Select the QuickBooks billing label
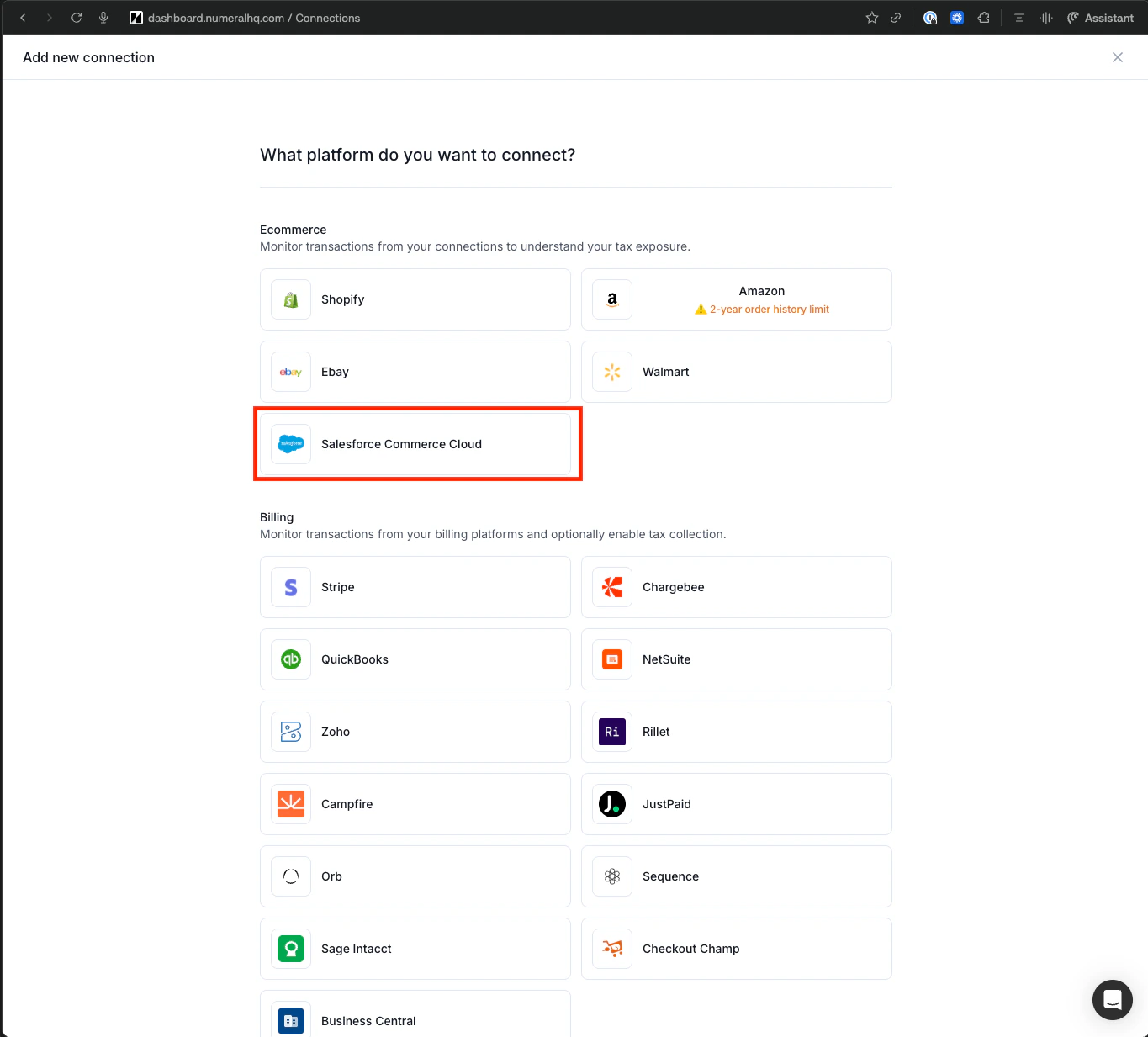The width and height of the screenshot is (1148, 1037). (355, 659)
